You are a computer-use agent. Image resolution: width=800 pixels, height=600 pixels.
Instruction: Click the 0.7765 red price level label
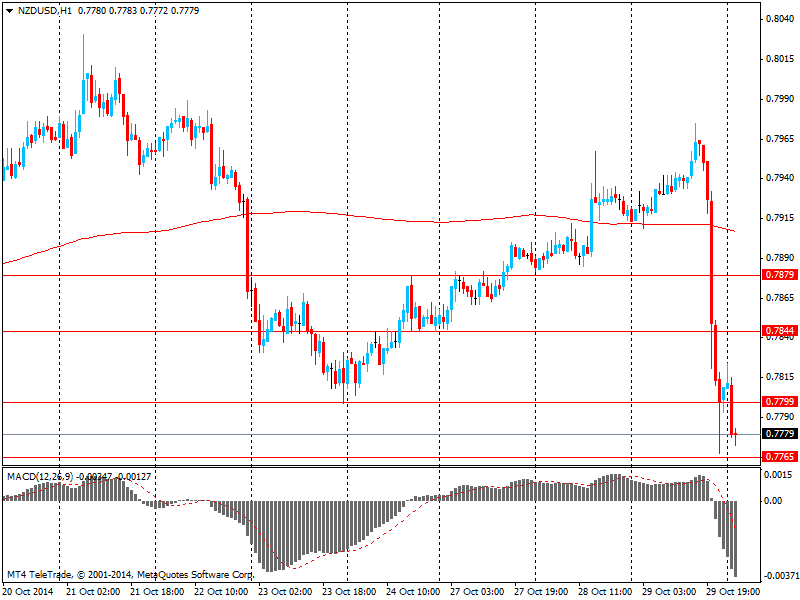(780, 457)
